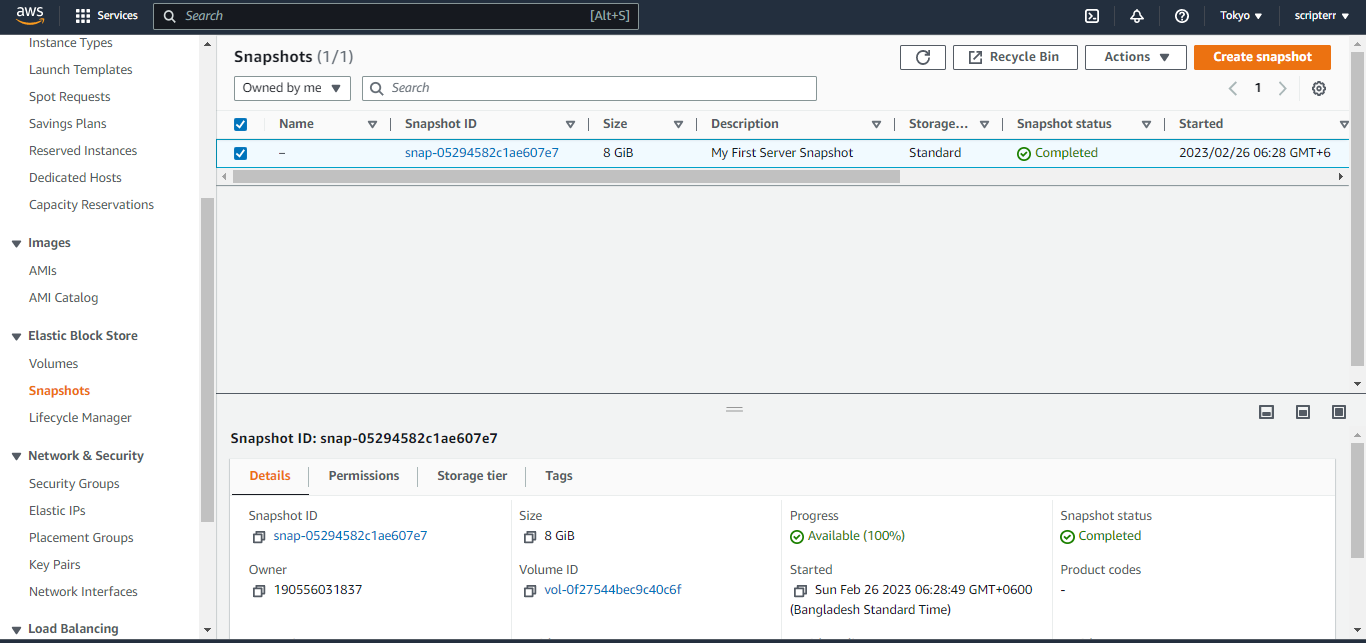Screen dimensions: 1366x643
Task: Expand details panel to full size
Action: pyautogui.click(x=1339, y=412)
